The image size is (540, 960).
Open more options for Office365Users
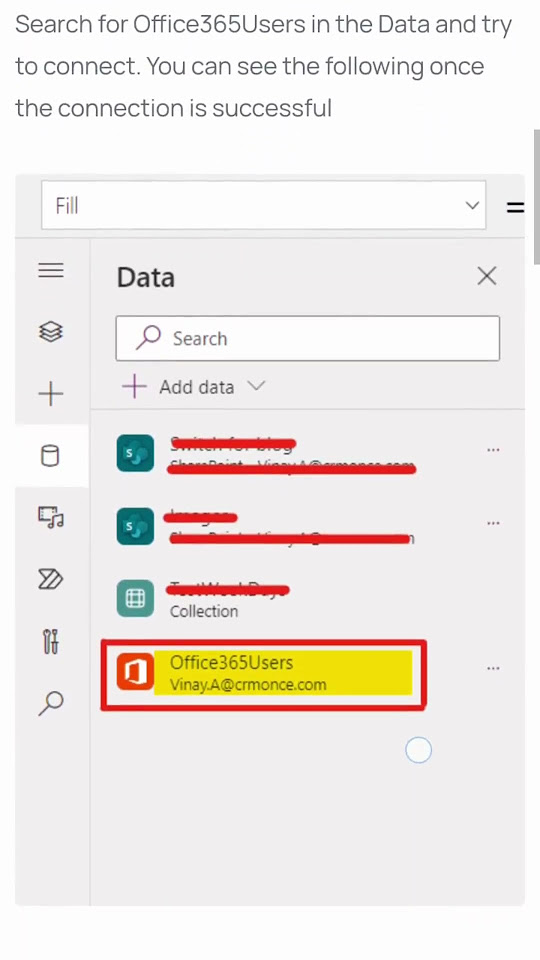pos(493,668)
